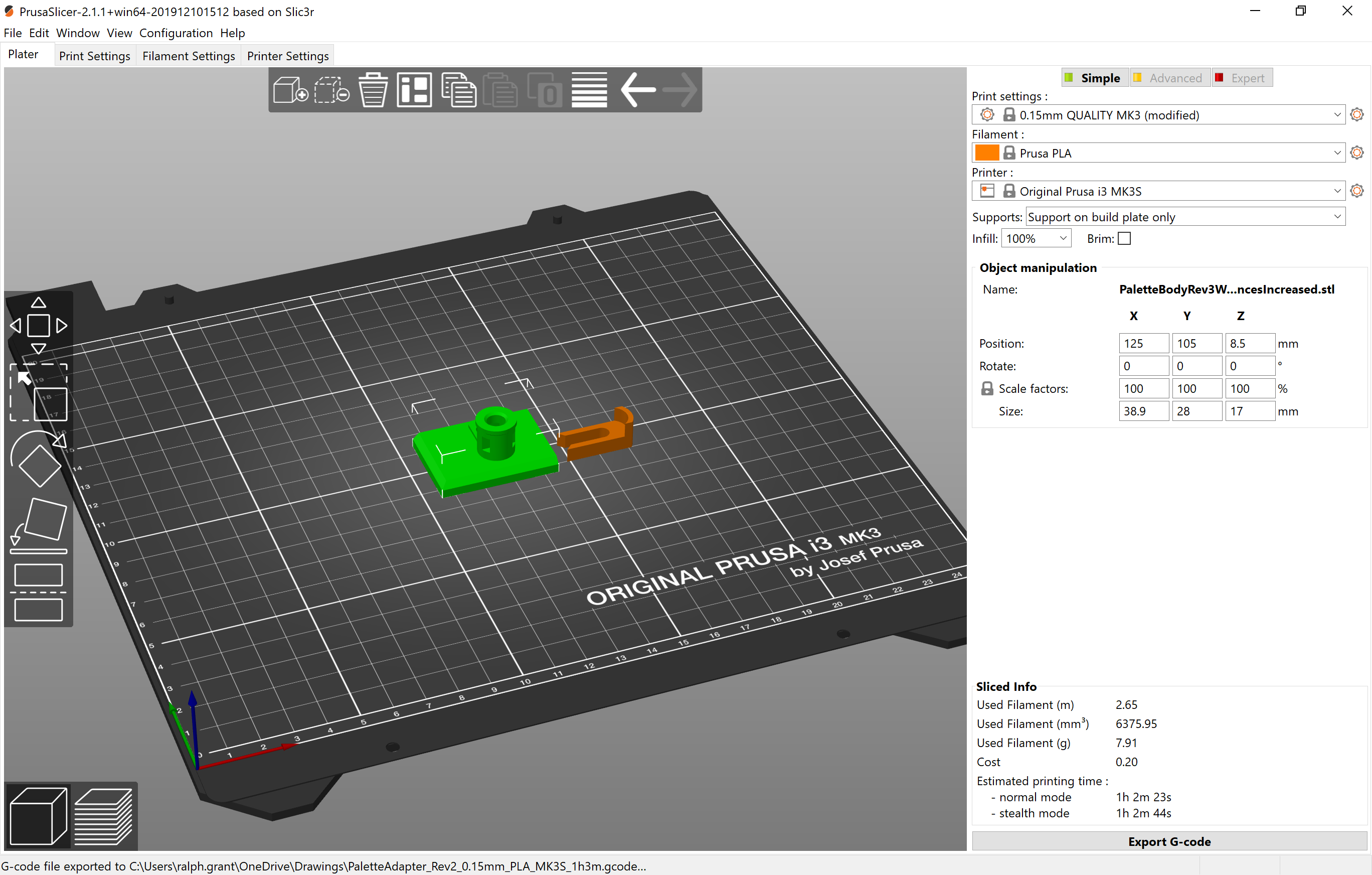Select Advanced mode
The image size is (1372, 875).
point(1170,78)
